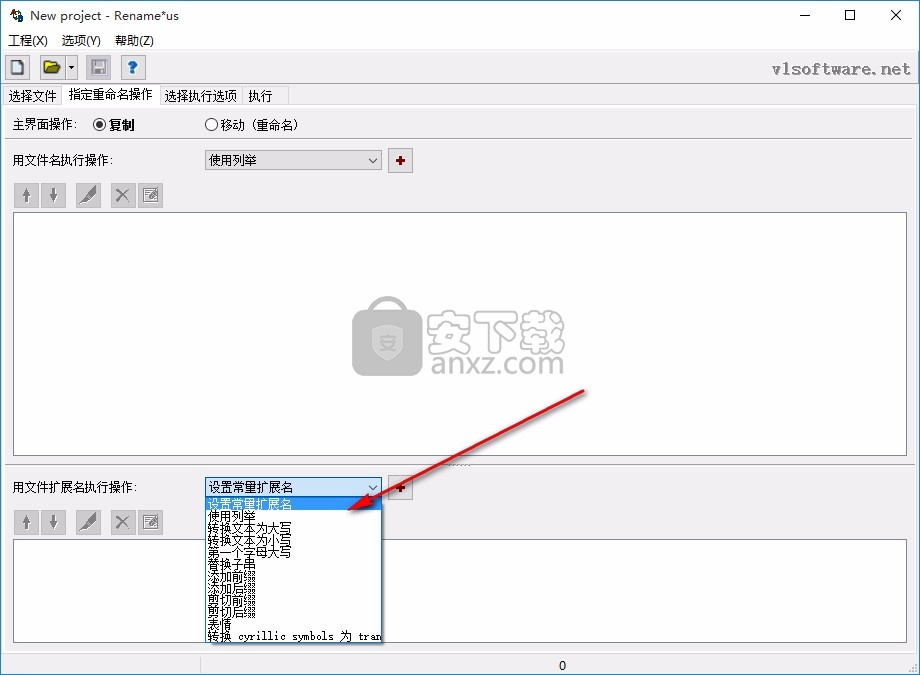The height and width of the screenshot is (675, 920).
Task: Click the blue question mark help icon
Action: coord(133,68)
